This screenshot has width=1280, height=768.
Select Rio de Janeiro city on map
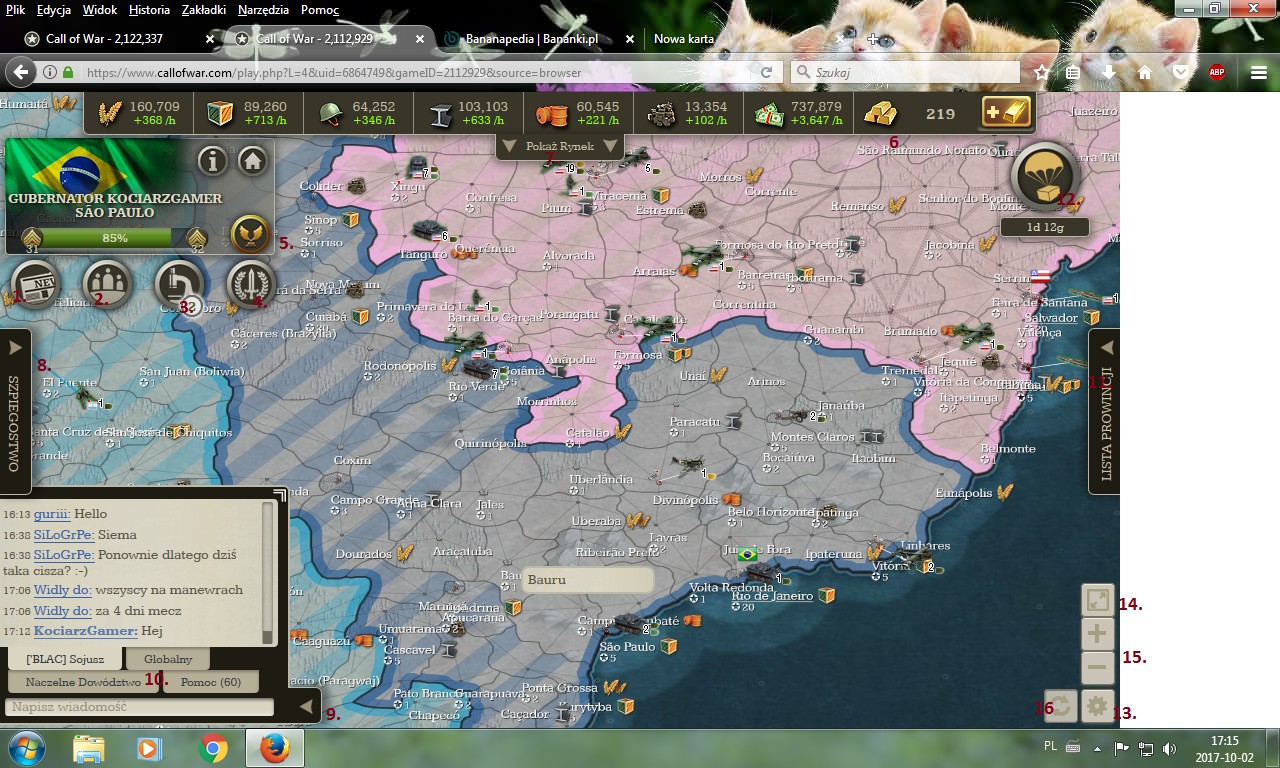(x=773, y=596)
